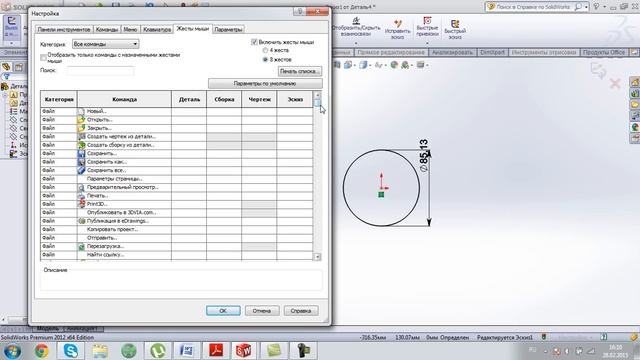Image resolution: width=640 pixels, height=360 pixels.
Task: Open Google Chrome from the taskbar
Action: [x=41, y=350]
